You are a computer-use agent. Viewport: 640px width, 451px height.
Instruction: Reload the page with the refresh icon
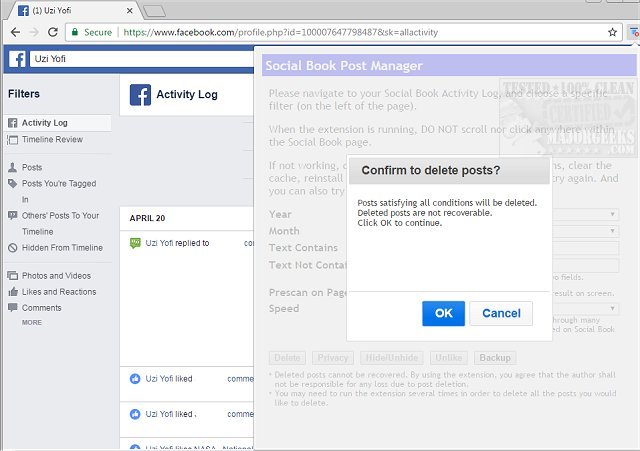(x=53, y=32)
